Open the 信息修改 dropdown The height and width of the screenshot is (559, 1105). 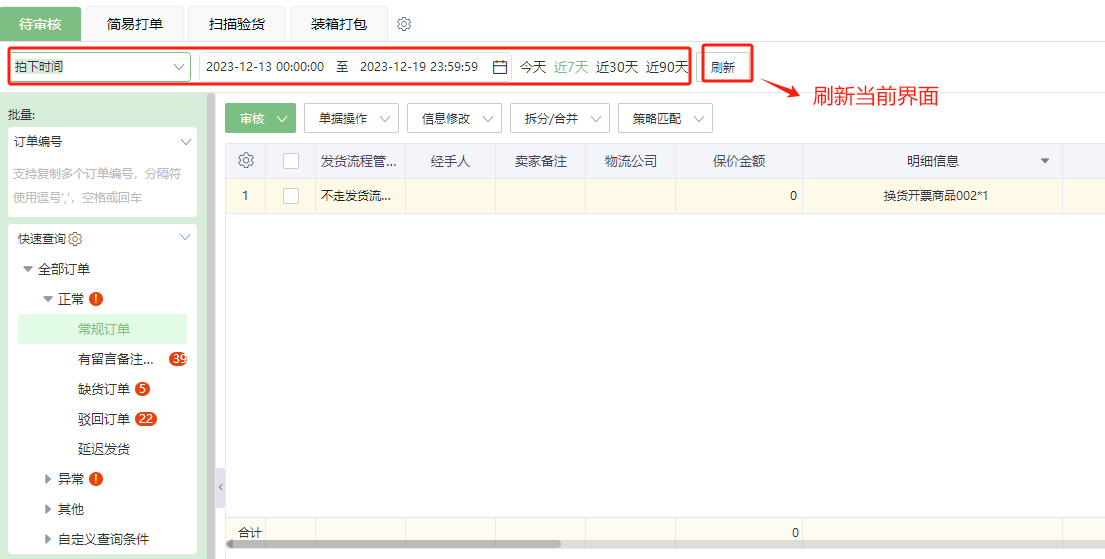pyautogui.click(x=454, y=118)
